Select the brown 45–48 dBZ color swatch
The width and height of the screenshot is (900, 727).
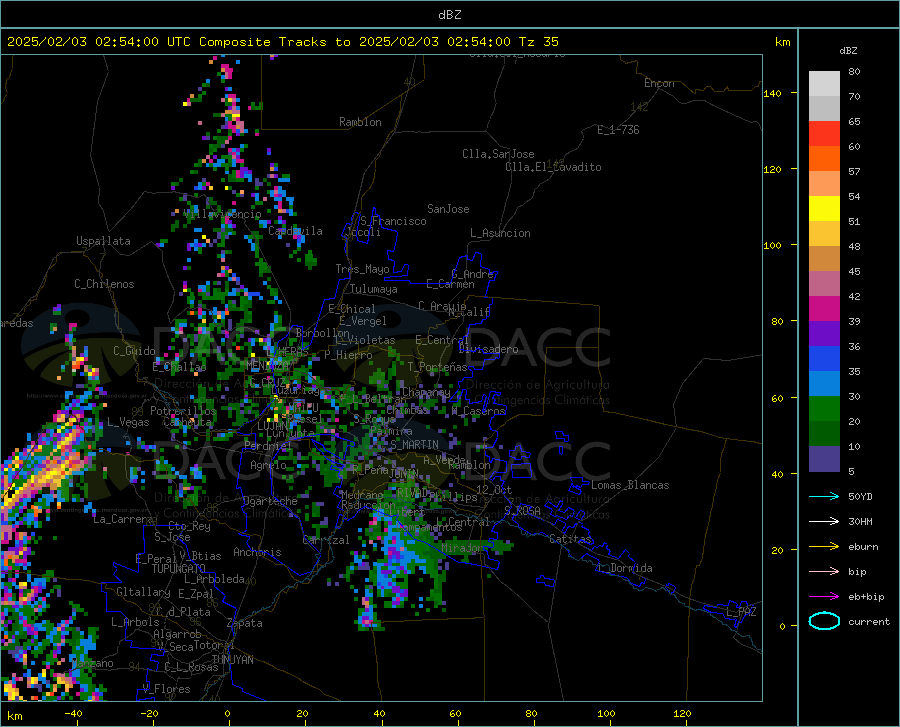pos(824,259)
